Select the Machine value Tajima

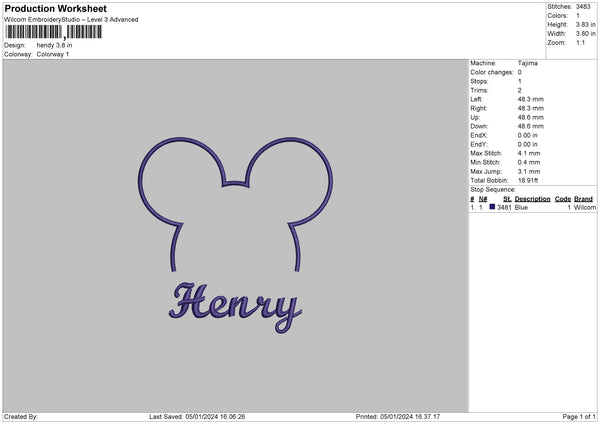529,64
